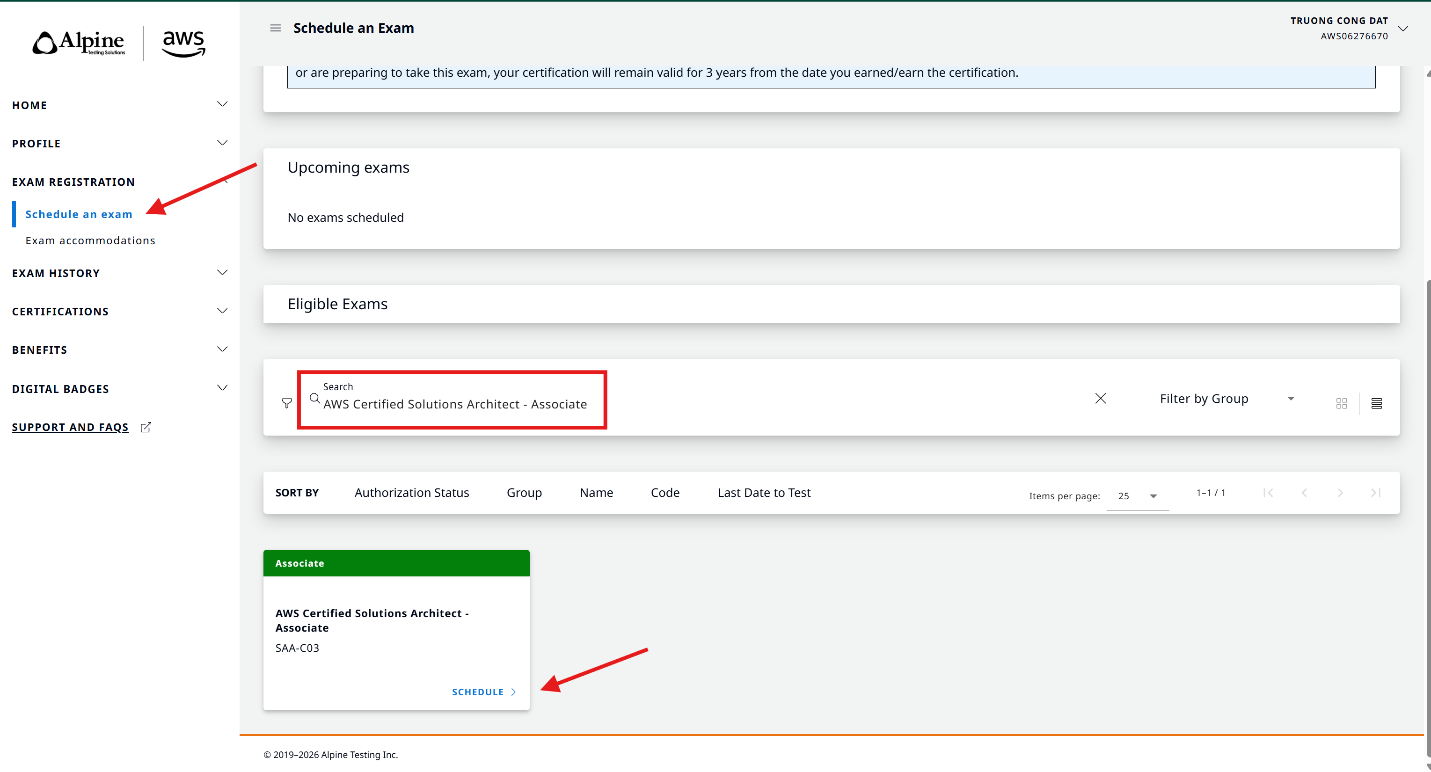Click the funnel filter icon

coord(287,403)
